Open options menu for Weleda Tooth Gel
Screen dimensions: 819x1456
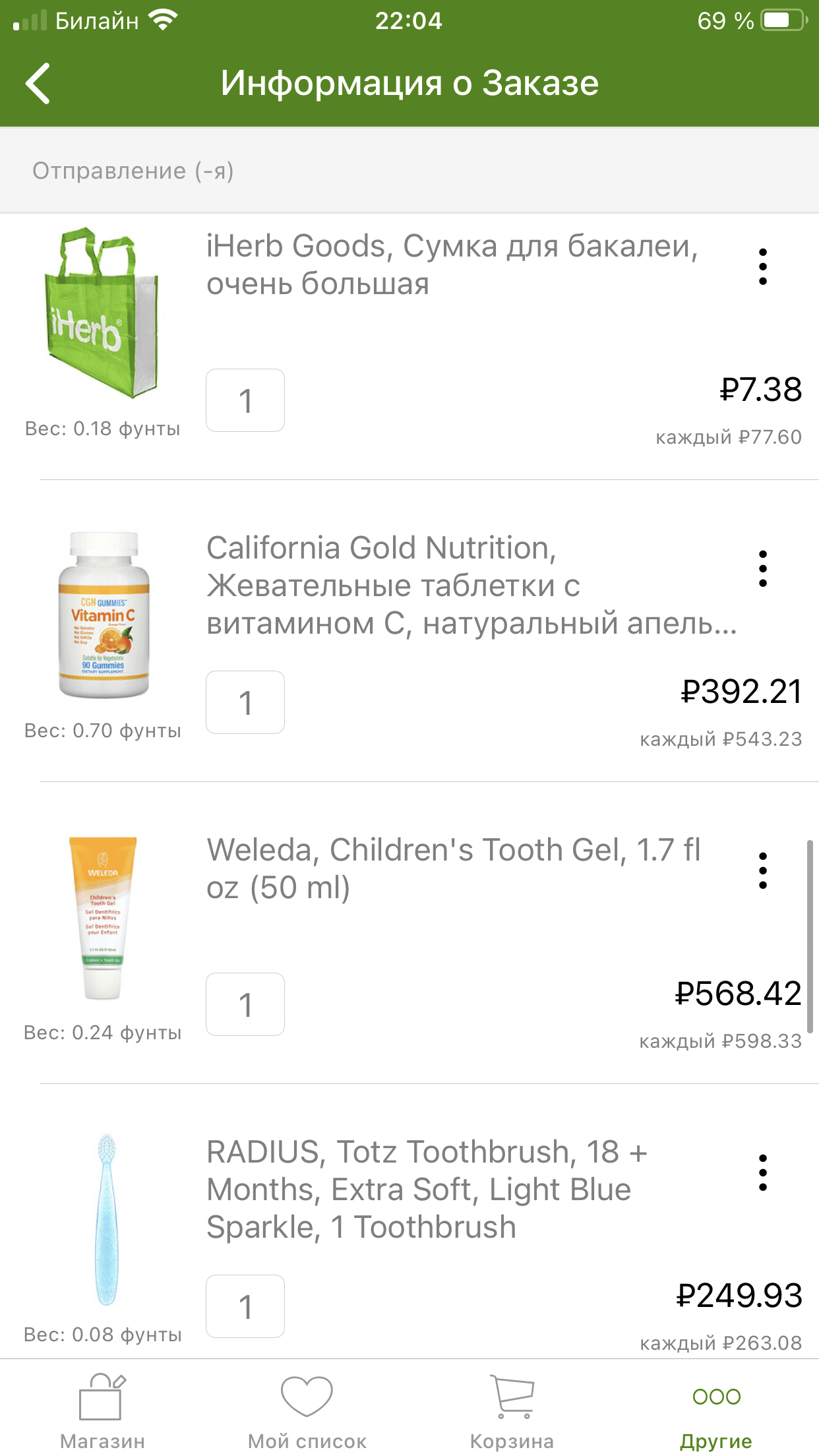[763, 870]
